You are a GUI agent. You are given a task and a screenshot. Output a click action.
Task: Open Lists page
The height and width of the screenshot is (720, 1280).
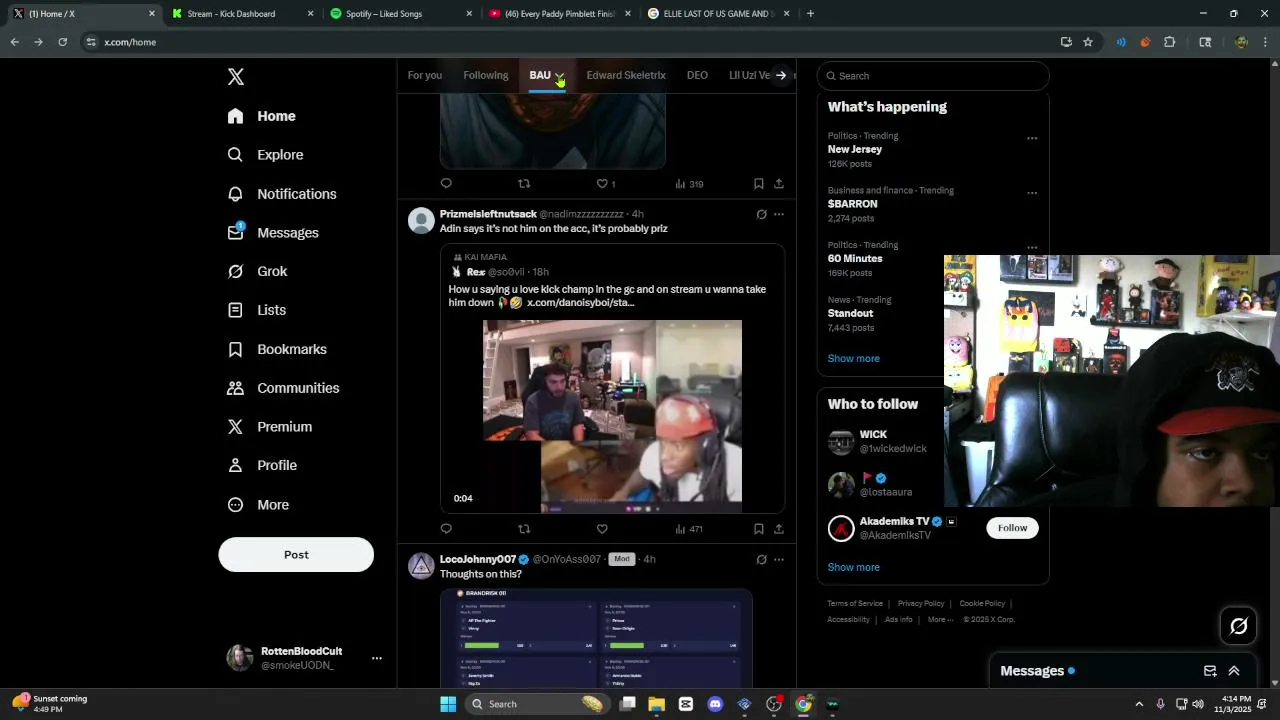click(257, 310)
